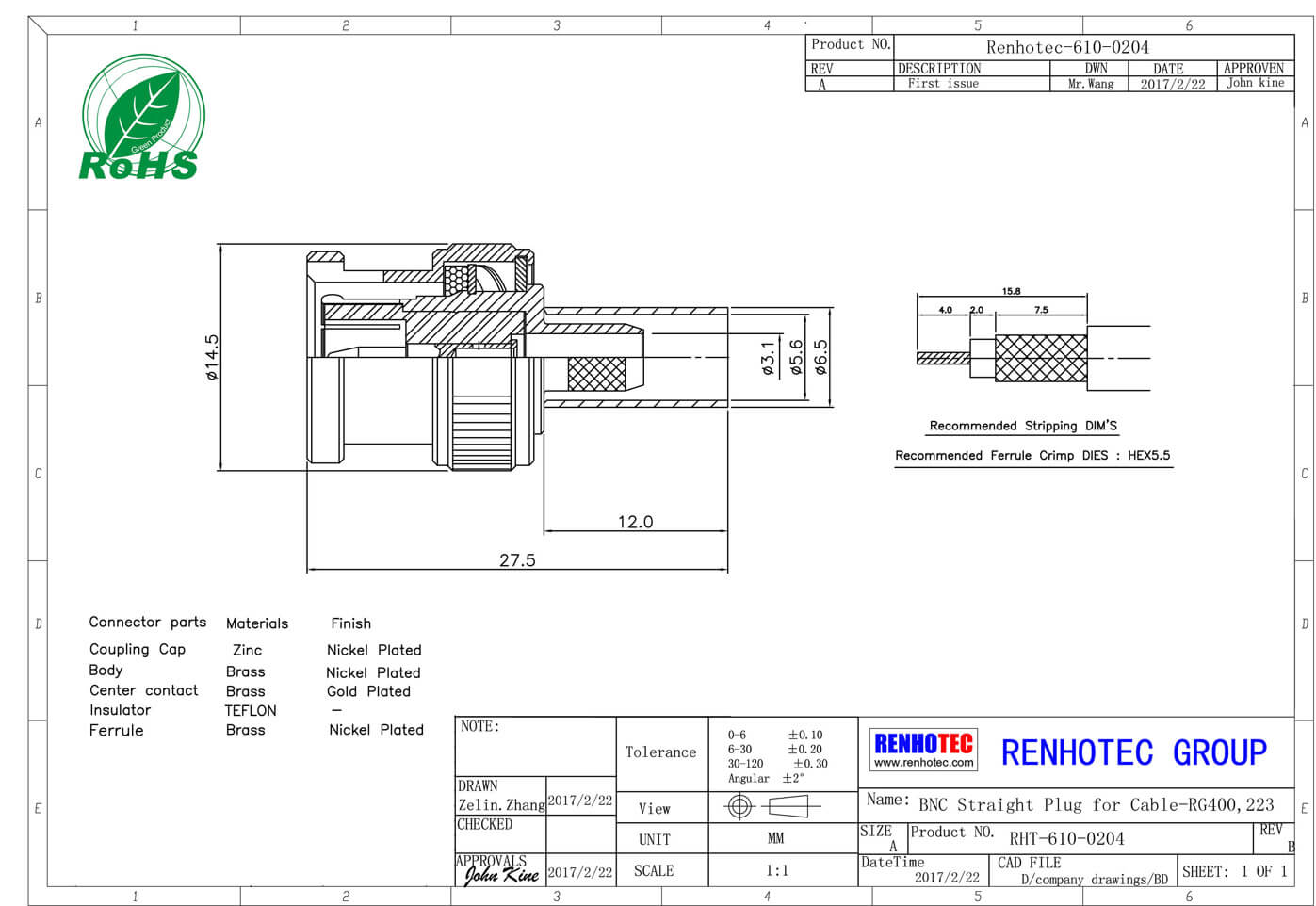
Task: Select the 12.0 ferrule length dimension
Action: (x=635, y=522)
